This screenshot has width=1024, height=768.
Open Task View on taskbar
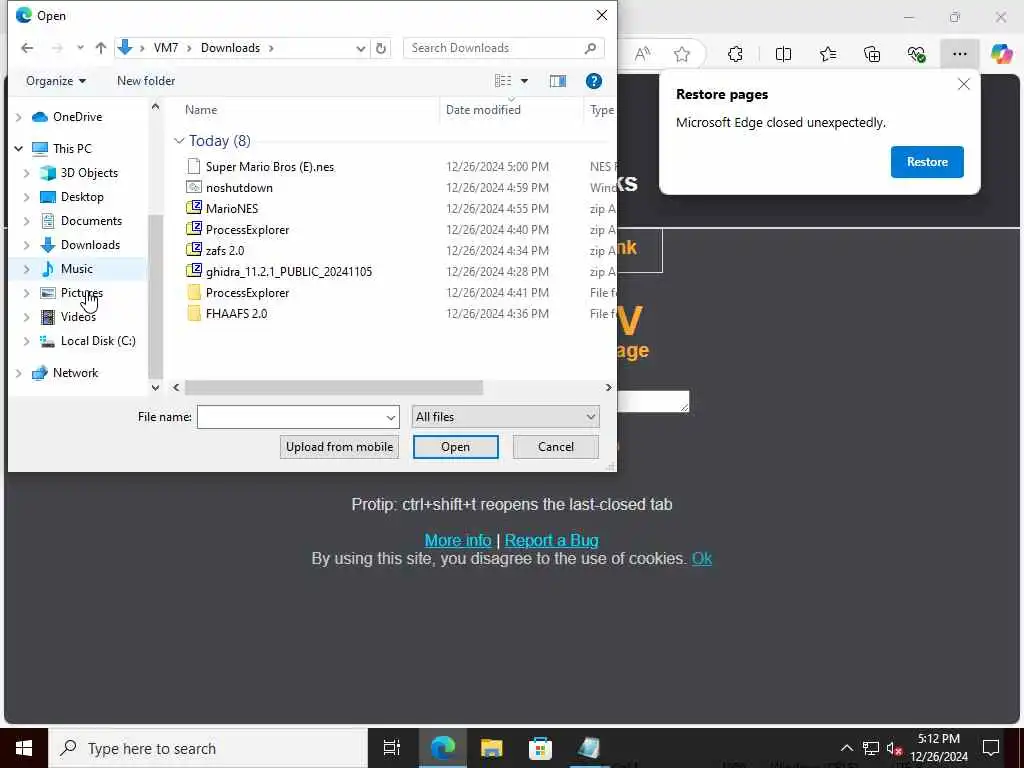392,748
